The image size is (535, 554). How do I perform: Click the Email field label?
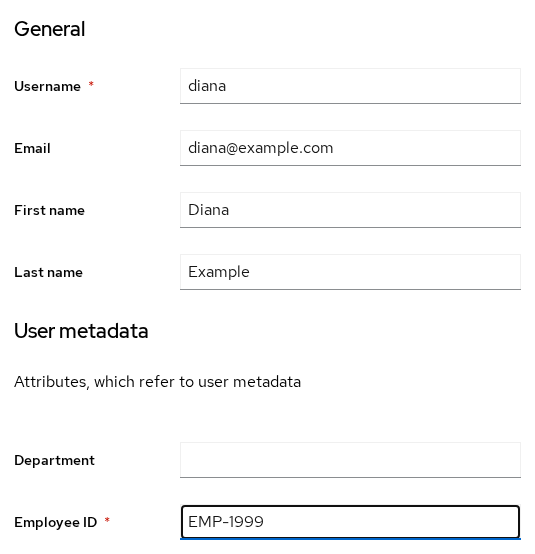[32, 148]
